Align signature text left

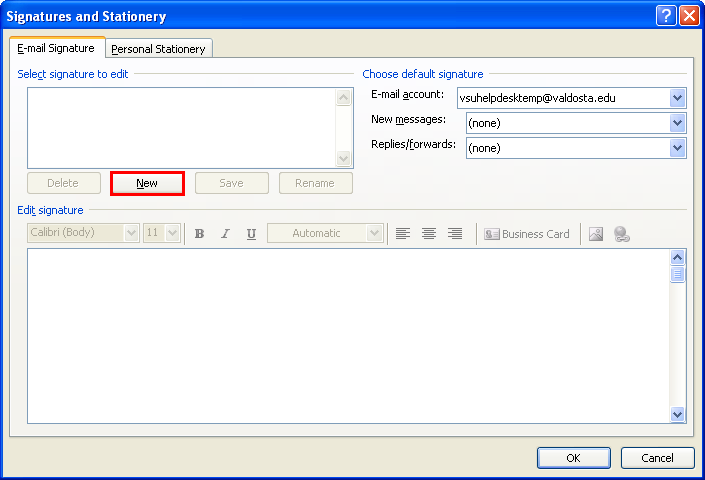403,234
